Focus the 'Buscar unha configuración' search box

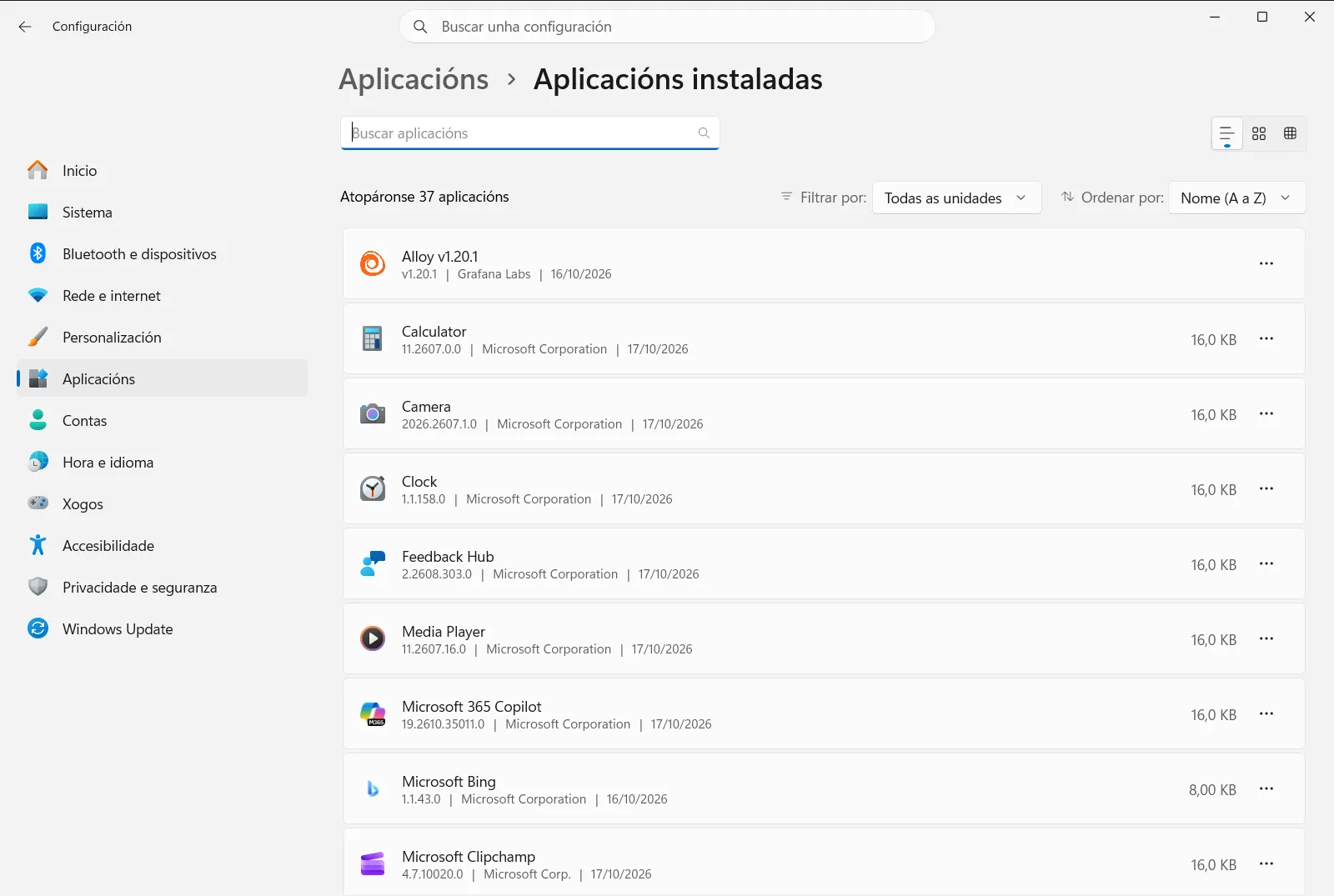tap(667, 27)
